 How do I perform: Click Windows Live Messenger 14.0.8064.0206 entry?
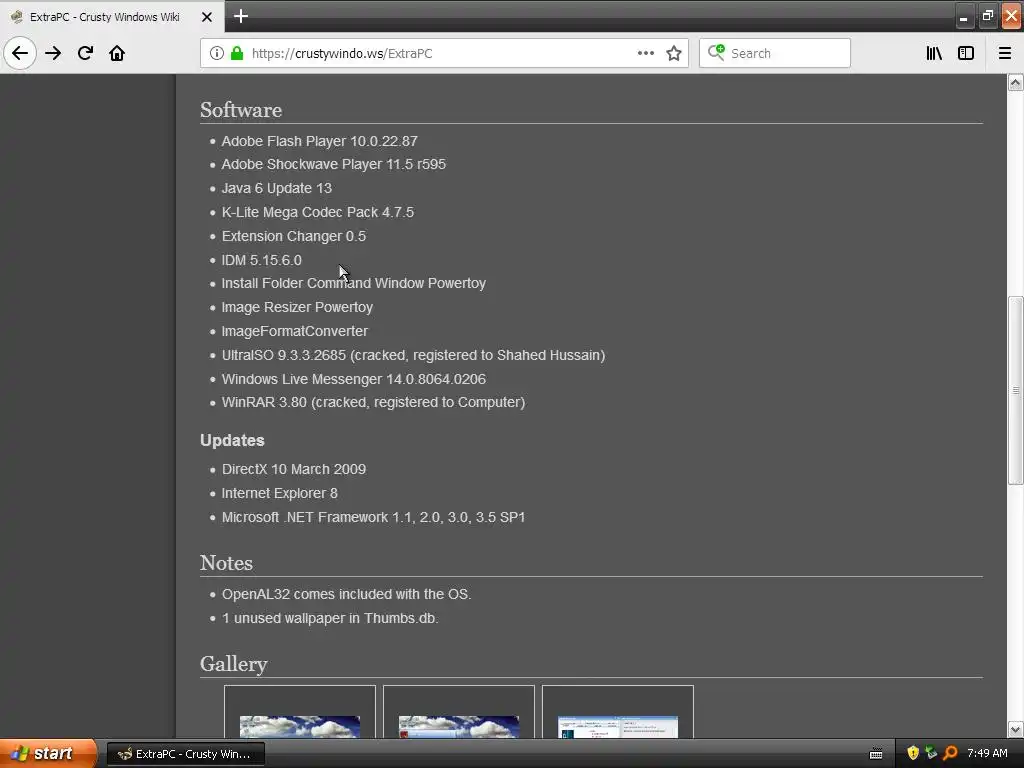[x=354, y=379]
